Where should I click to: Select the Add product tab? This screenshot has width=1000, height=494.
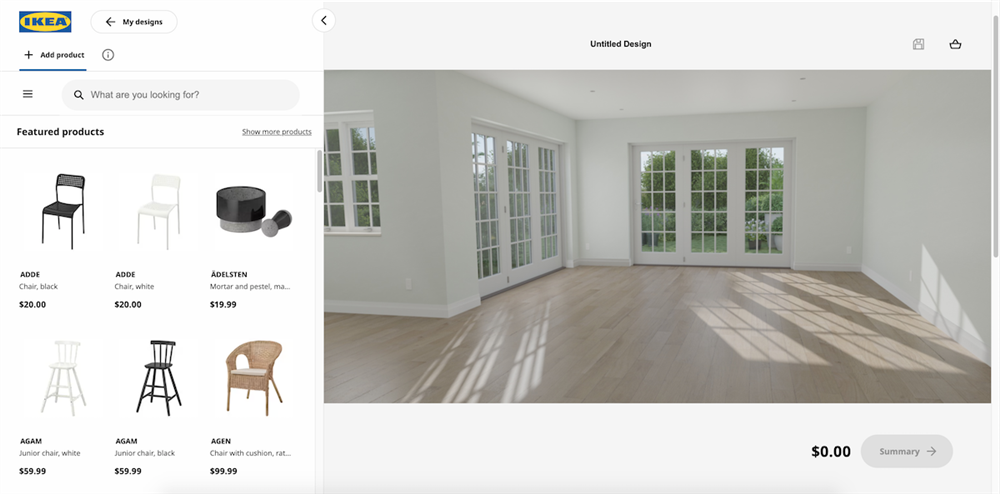pyautogui.click(x=54, y=55)
